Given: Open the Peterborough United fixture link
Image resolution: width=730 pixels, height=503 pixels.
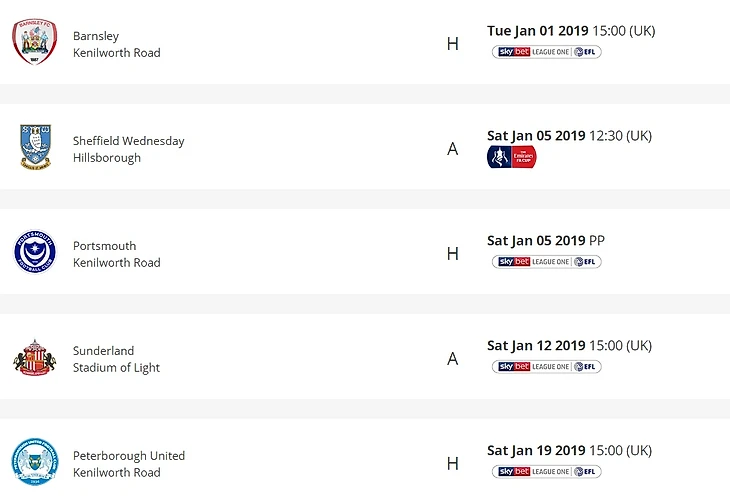Looking at the screenshot, I should point(128,456).
